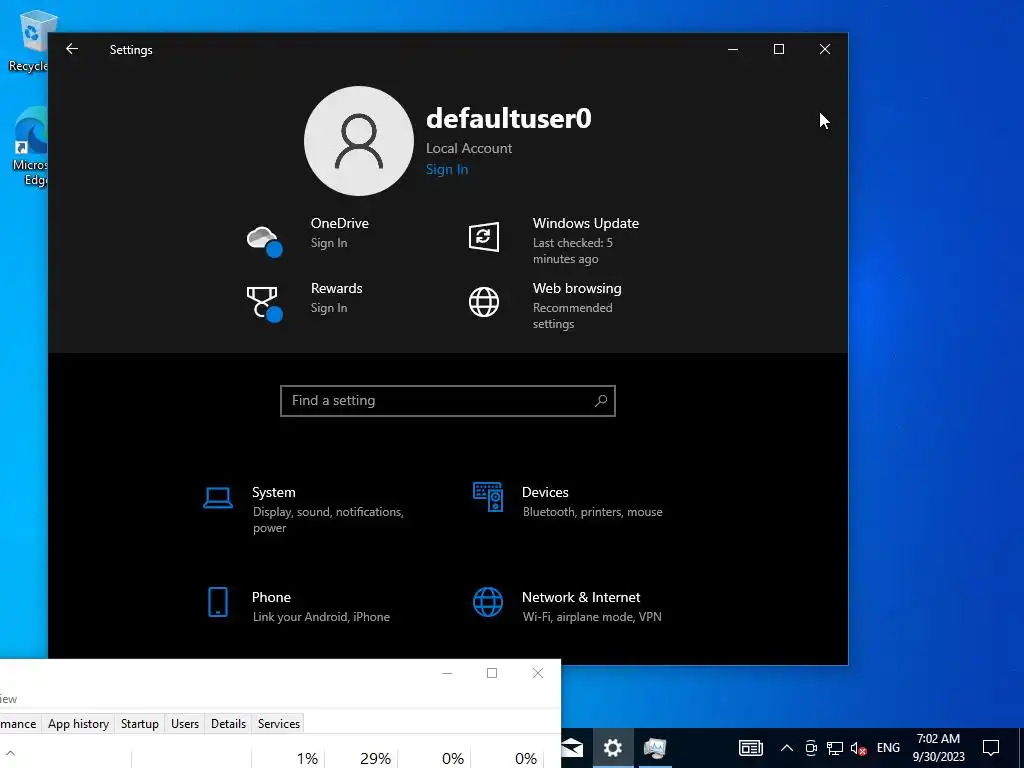Click the search magnifier icon

click(x=601, y=400)
